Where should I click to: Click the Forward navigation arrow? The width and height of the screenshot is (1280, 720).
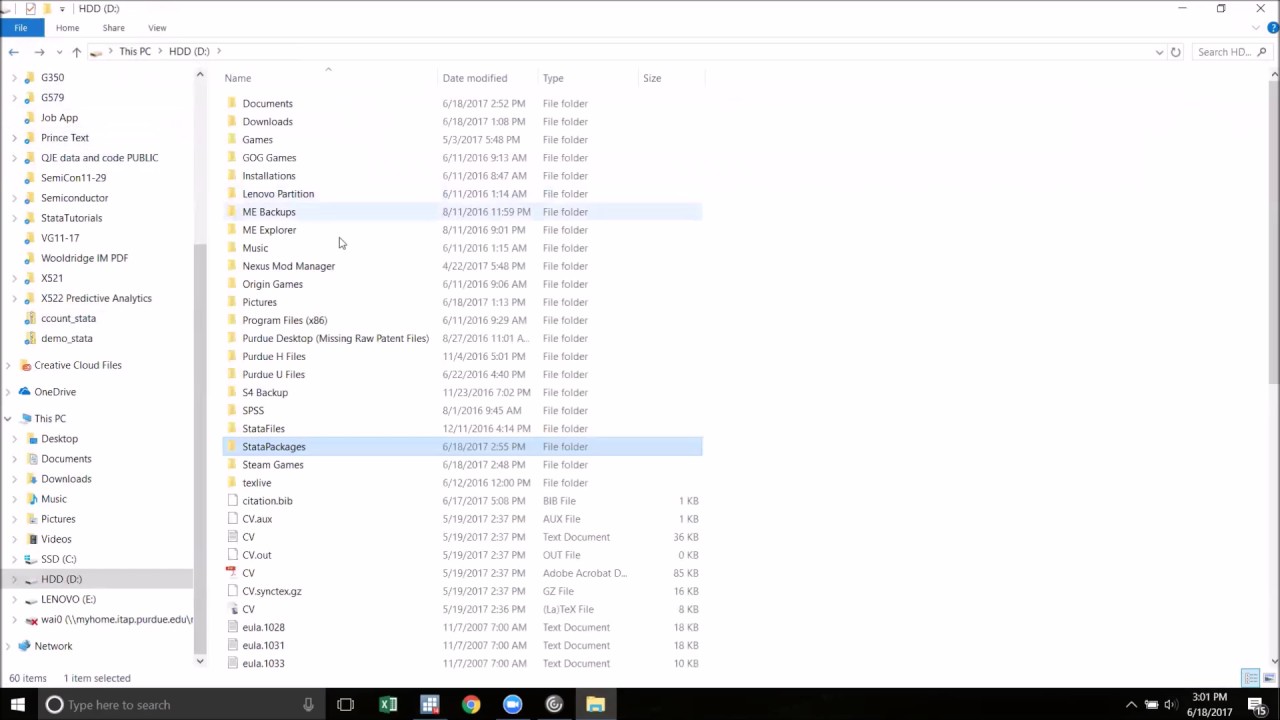pyautogui.click(x=39, y=52)
